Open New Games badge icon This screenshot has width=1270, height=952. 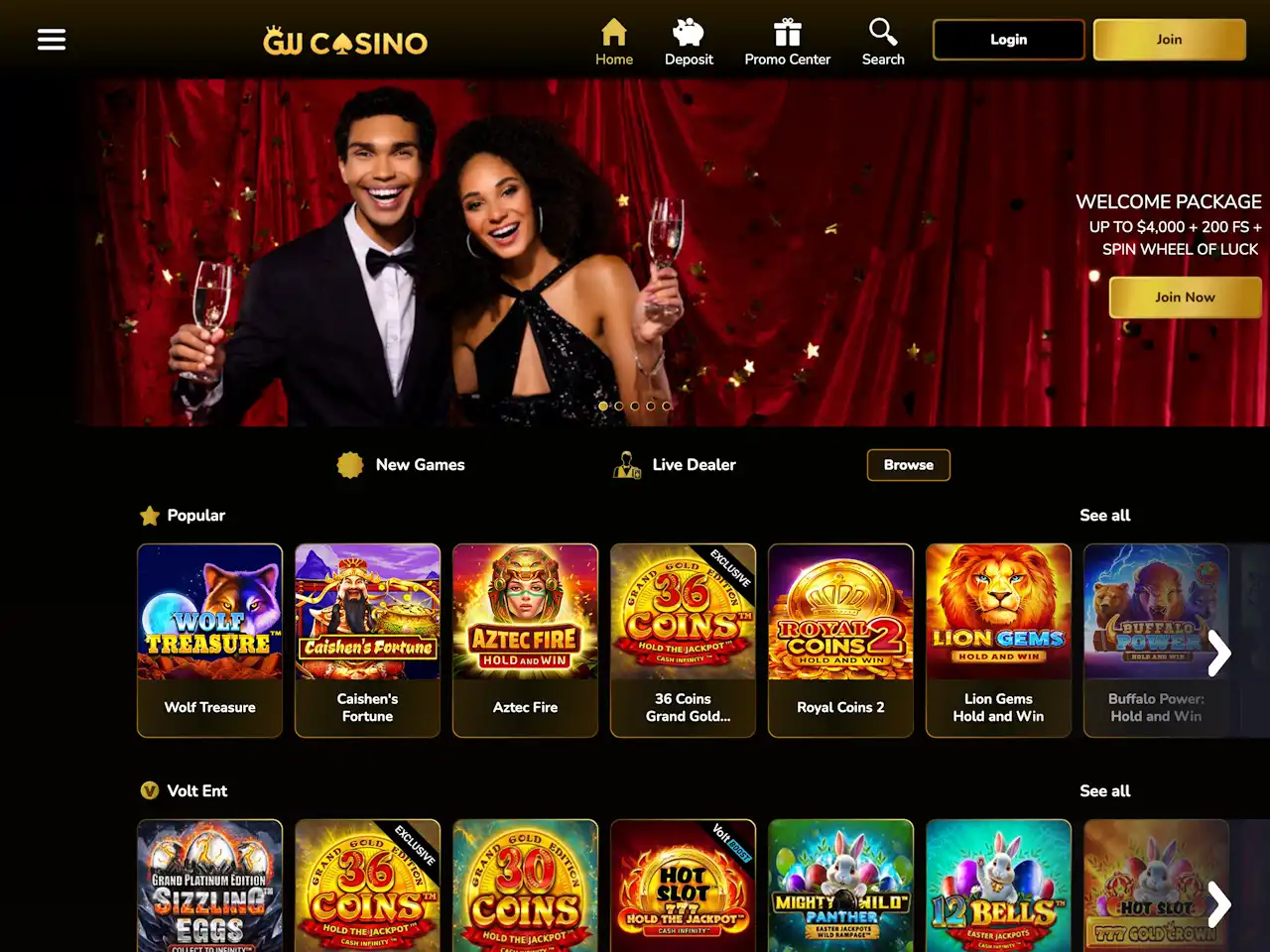[x=350, y=465]
